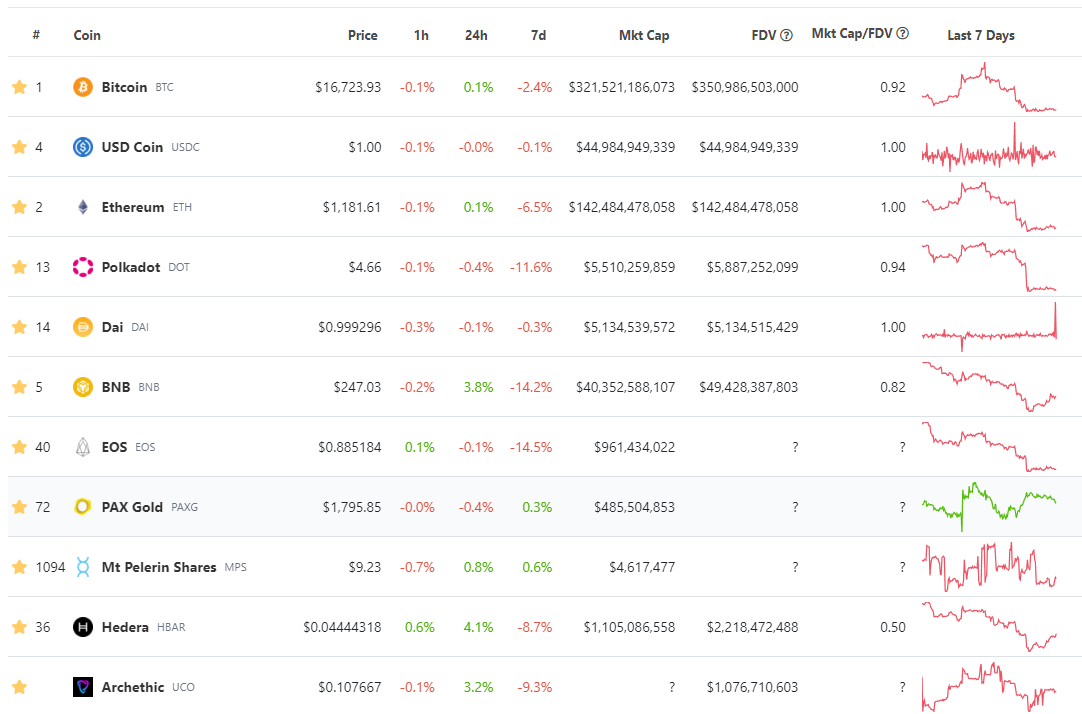Viewport: 1082px width, 714px height.
Task: Select Archethic's FDV $1,076,710,603
Action: click(752, 687)
